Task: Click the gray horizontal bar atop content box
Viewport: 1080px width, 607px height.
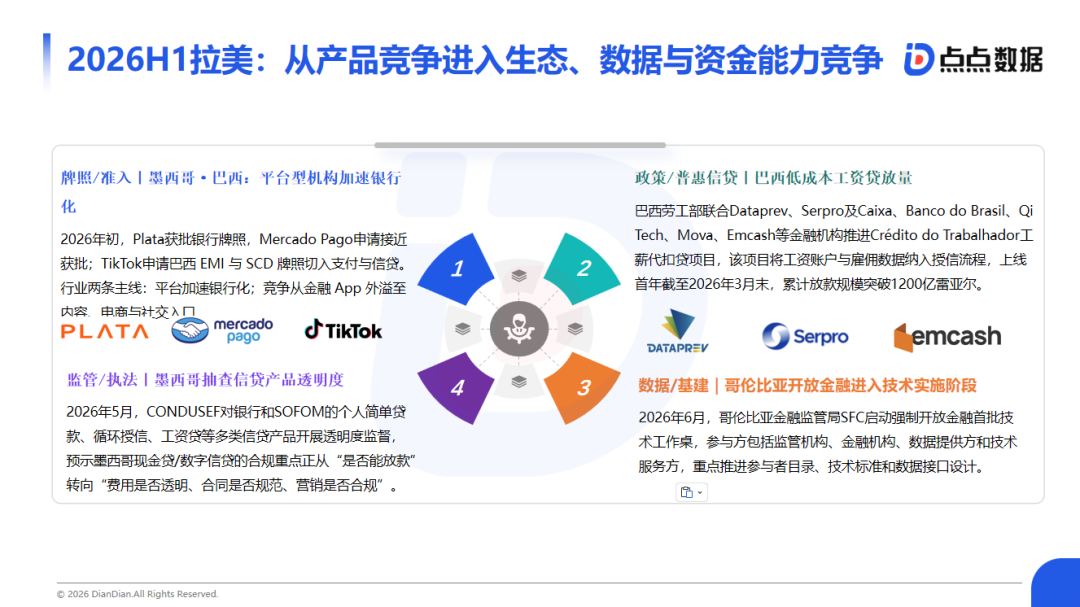Action: point(520,145)
